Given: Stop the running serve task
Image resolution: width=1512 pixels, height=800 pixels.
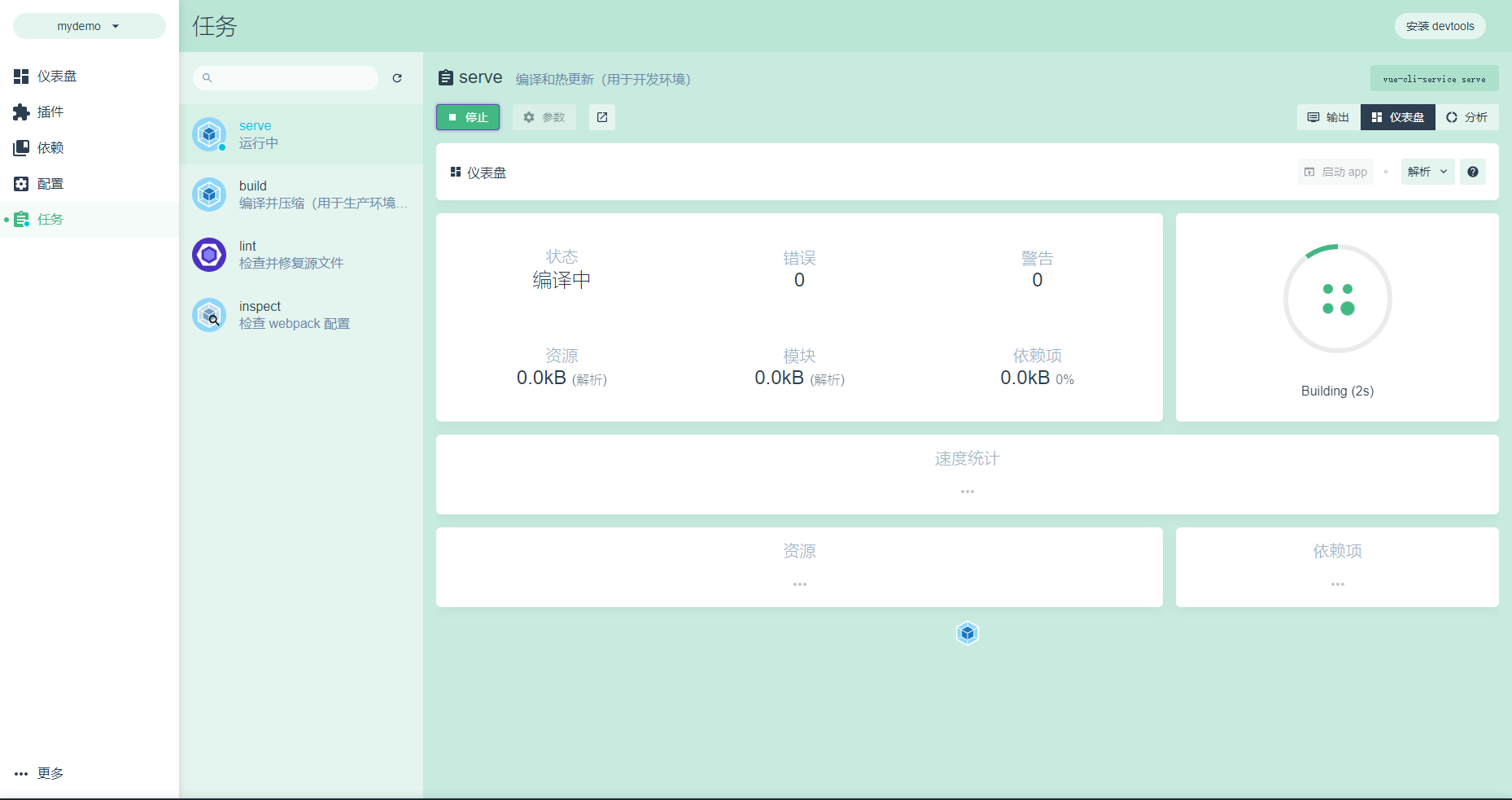Looking at the screenshot, I should (x=468, y=117).
